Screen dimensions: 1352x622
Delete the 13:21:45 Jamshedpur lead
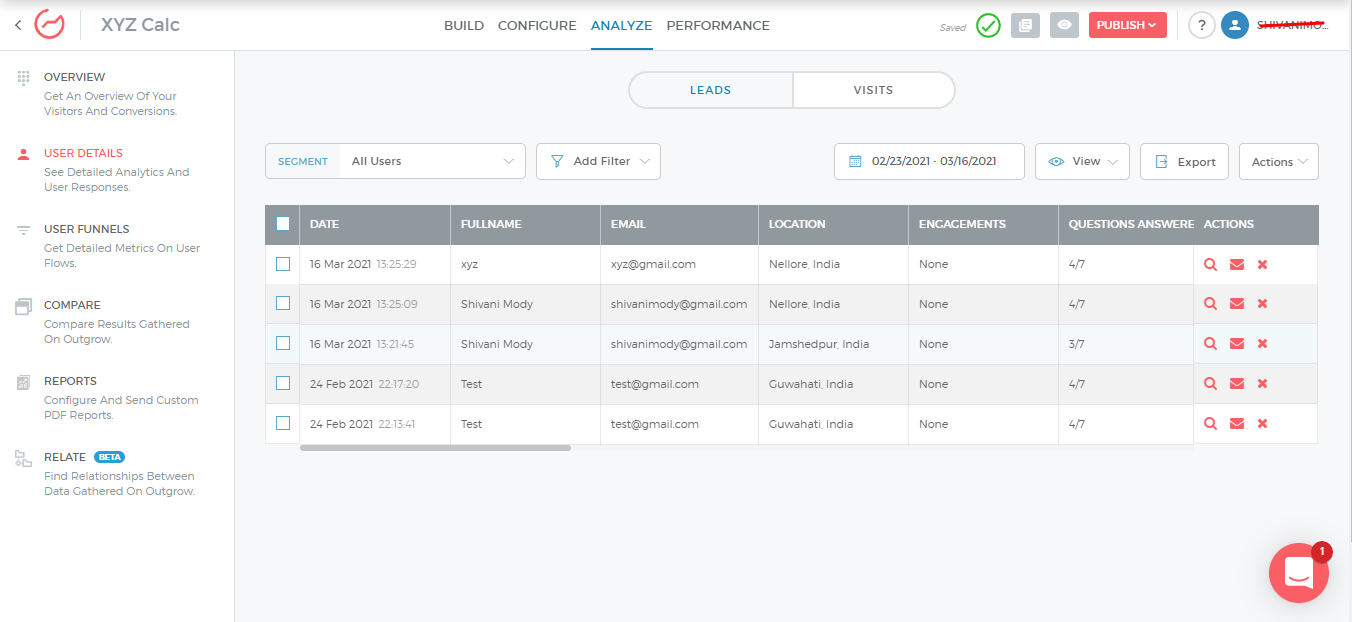pos(1262,344)
